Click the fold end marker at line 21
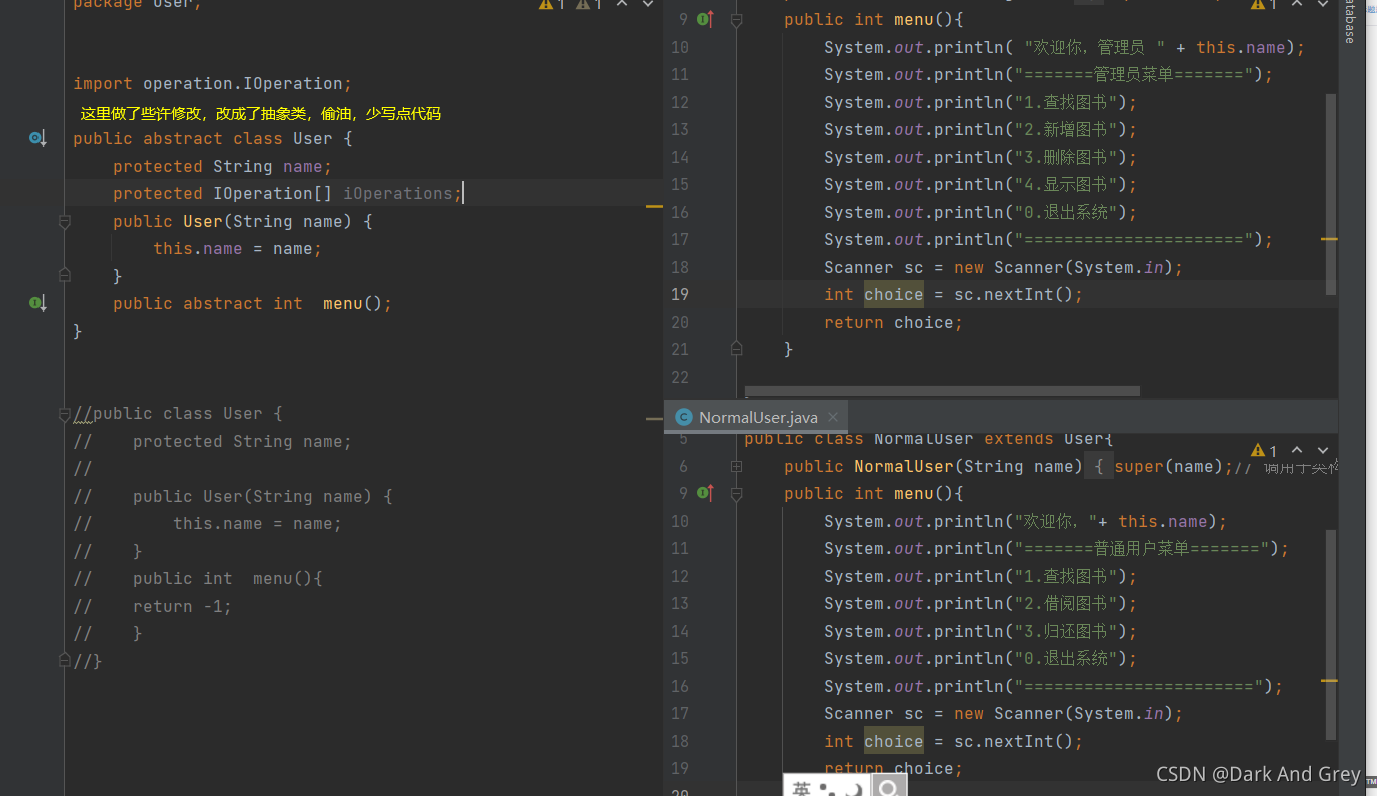1377x796 pixels. [x=737, y=349]
